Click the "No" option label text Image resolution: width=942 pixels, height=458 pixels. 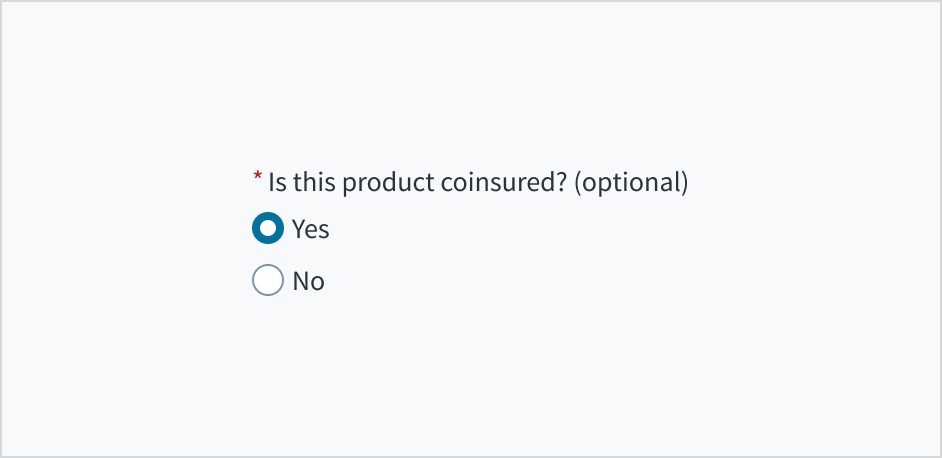point(308,282)
